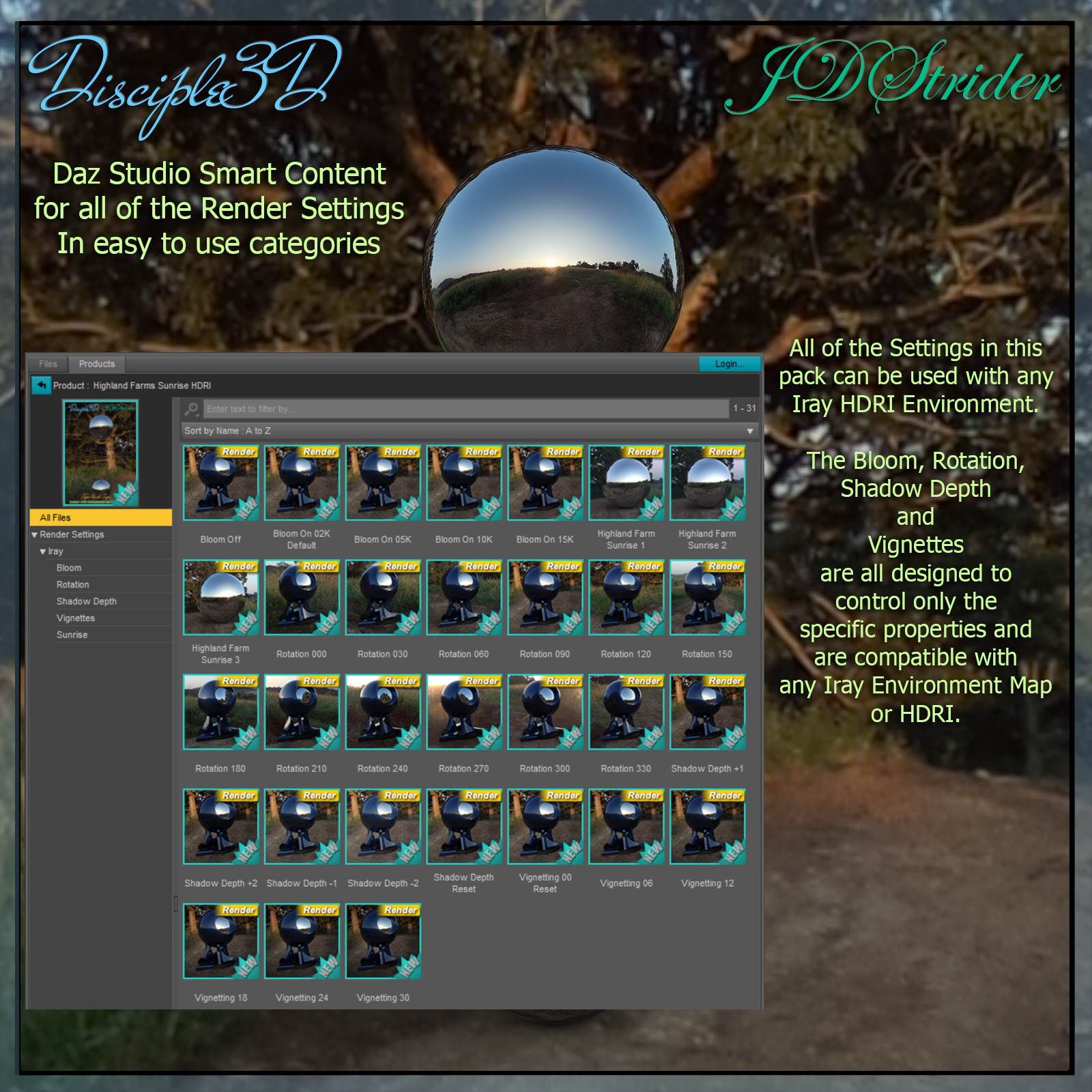Apply the Rotation 090 preset

(x=545, y=598)
